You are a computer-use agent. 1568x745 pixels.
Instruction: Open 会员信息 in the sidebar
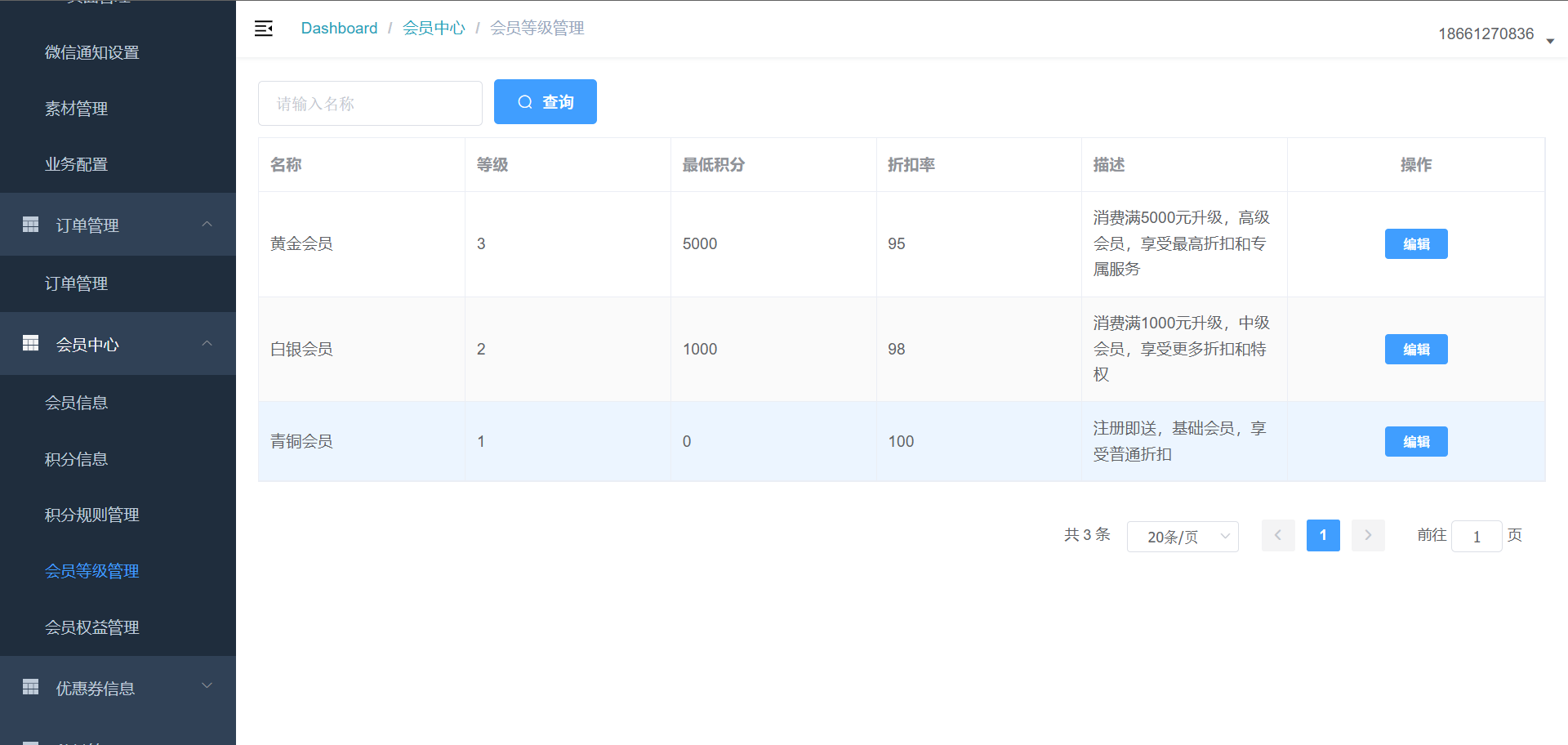76,403
